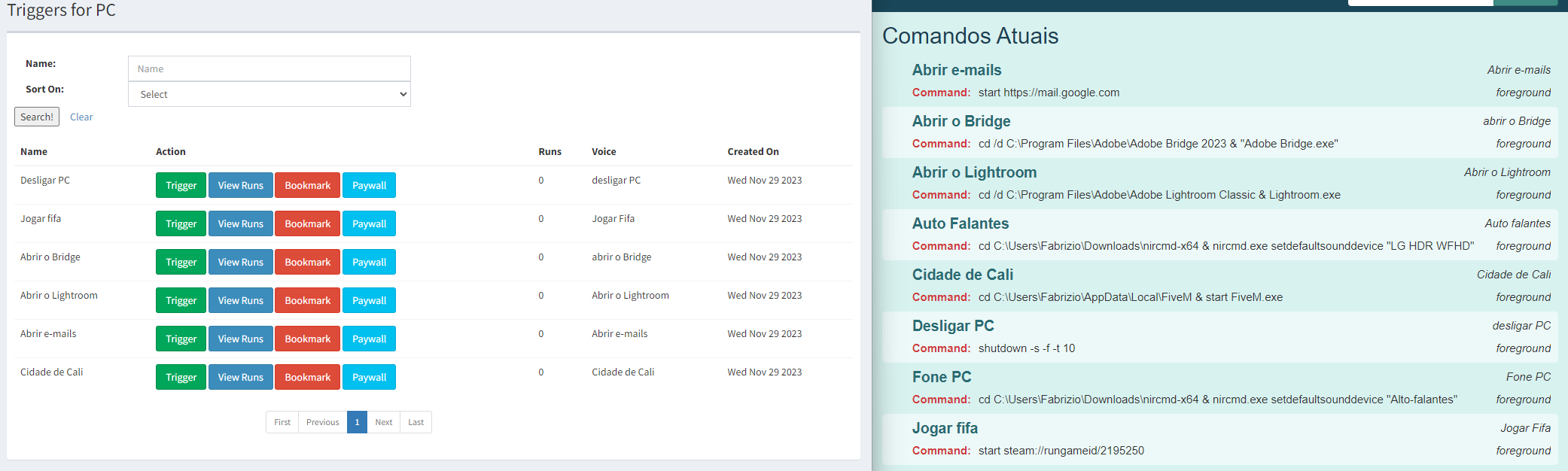
Task: Go to the First page
Action: [x=282, y=422]
